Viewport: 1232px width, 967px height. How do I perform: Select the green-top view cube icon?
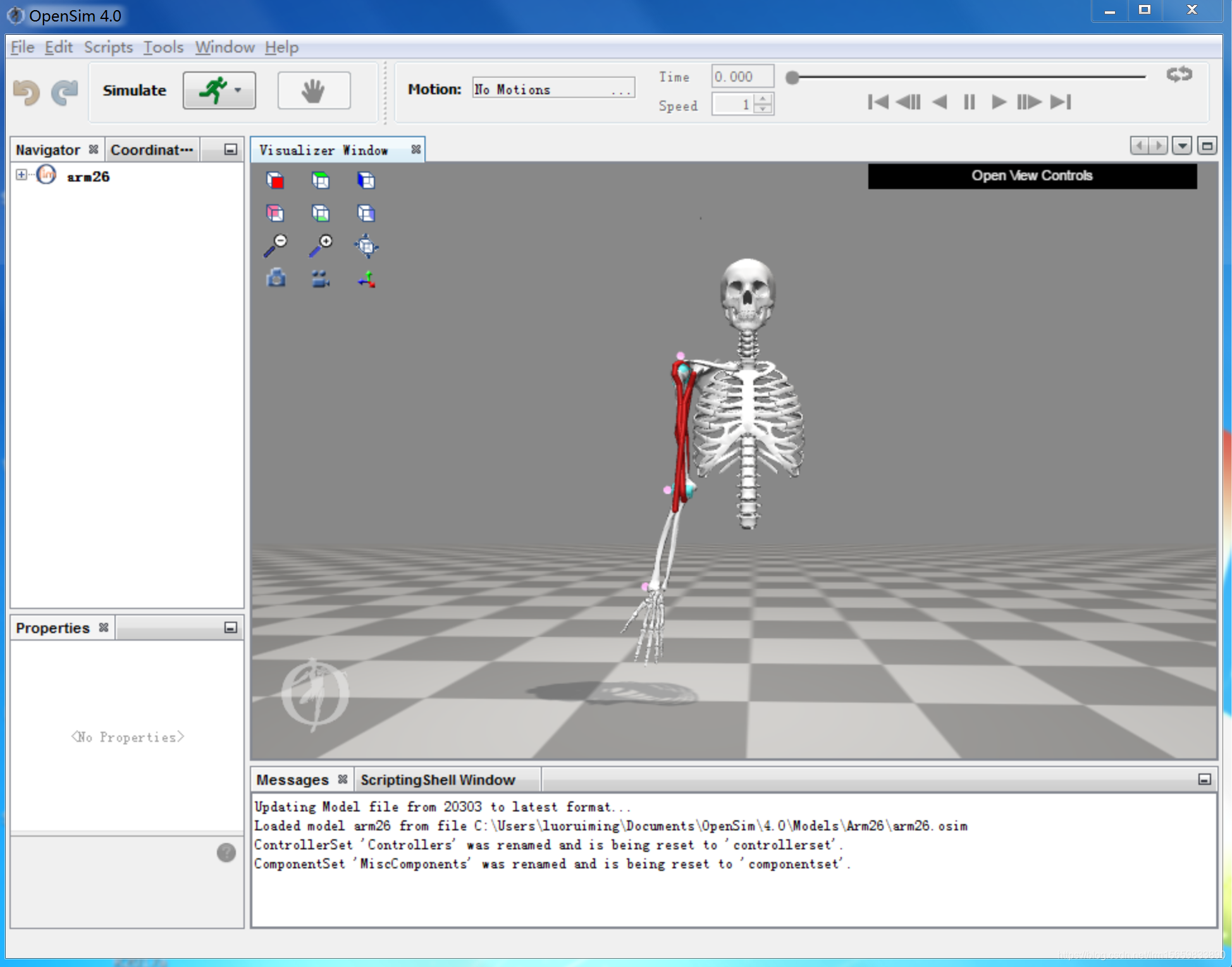[321, 180]
